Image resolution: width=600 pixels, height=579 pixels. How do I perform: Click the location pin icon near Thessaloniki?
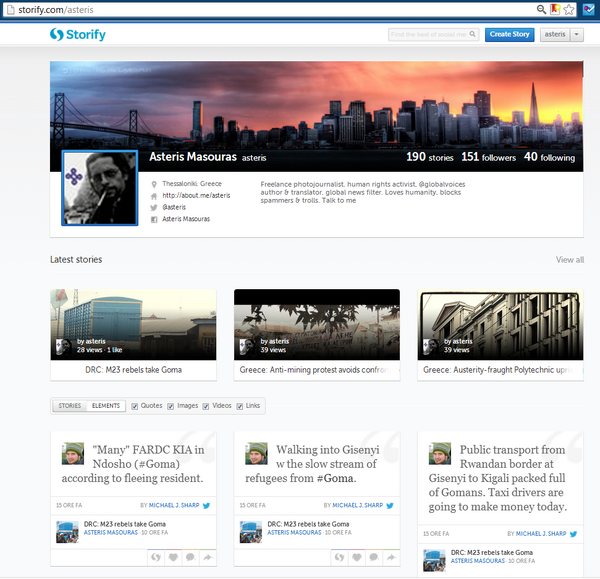coord(154,184)
